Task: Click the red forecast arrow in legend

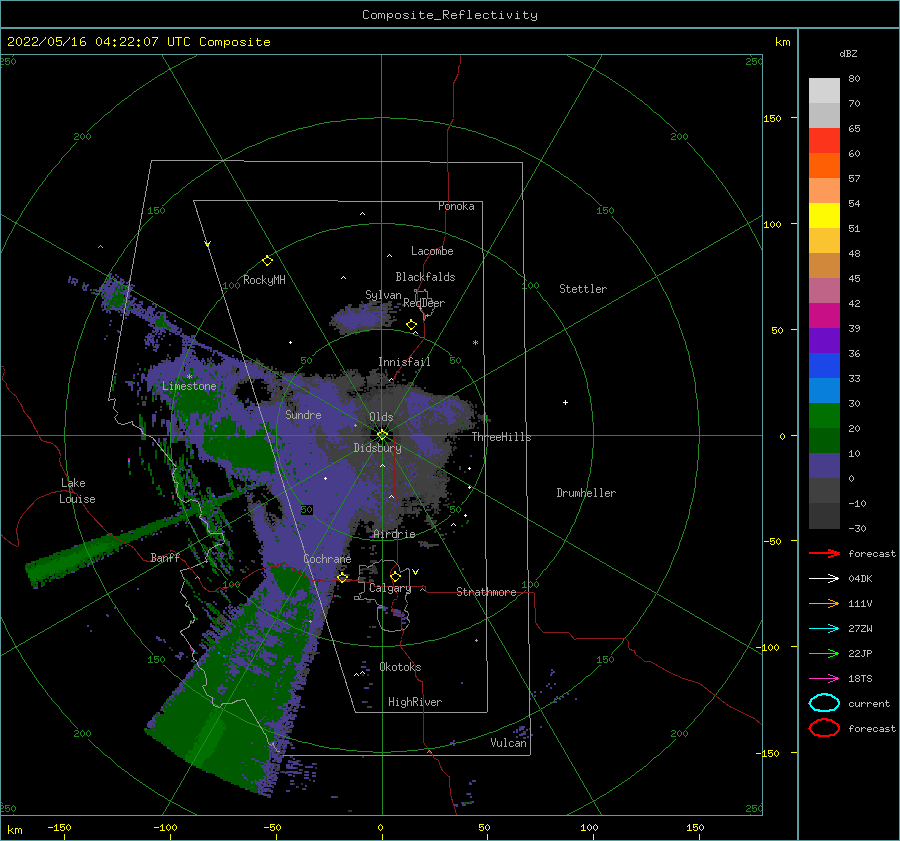Action: [x=824, y=553]
